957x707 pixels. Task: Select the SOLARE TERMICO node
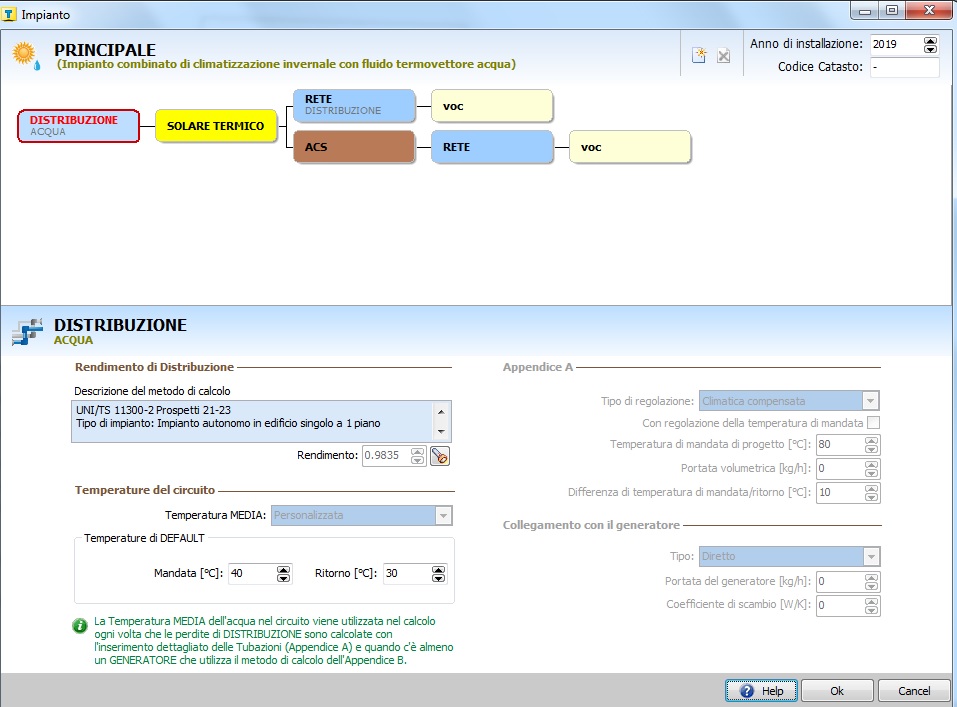click(x=215, y=127)
